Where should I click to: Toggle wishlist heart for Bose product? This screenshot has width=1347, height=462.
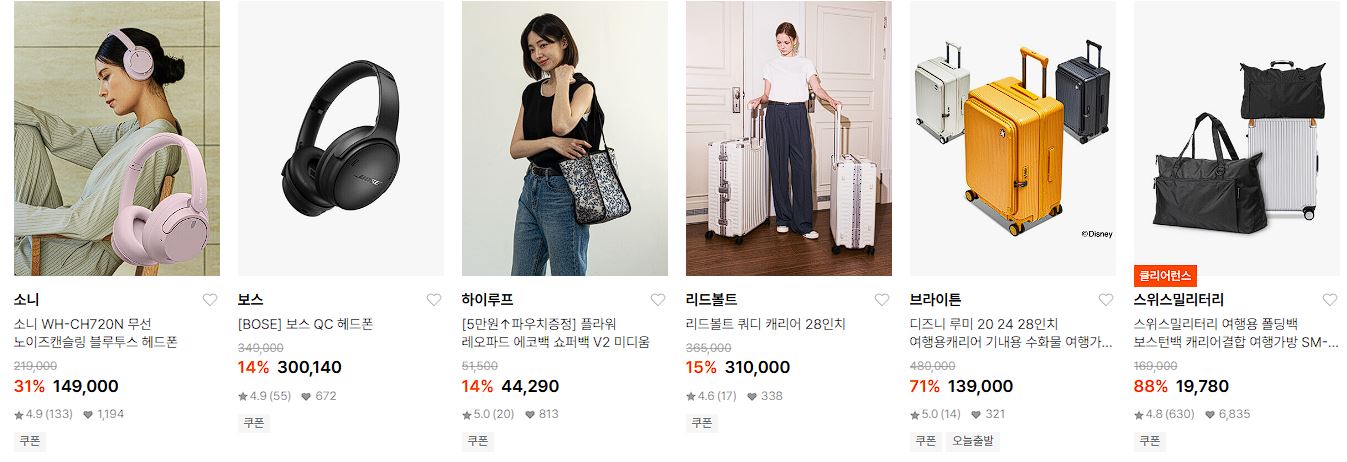pos(434,300)
